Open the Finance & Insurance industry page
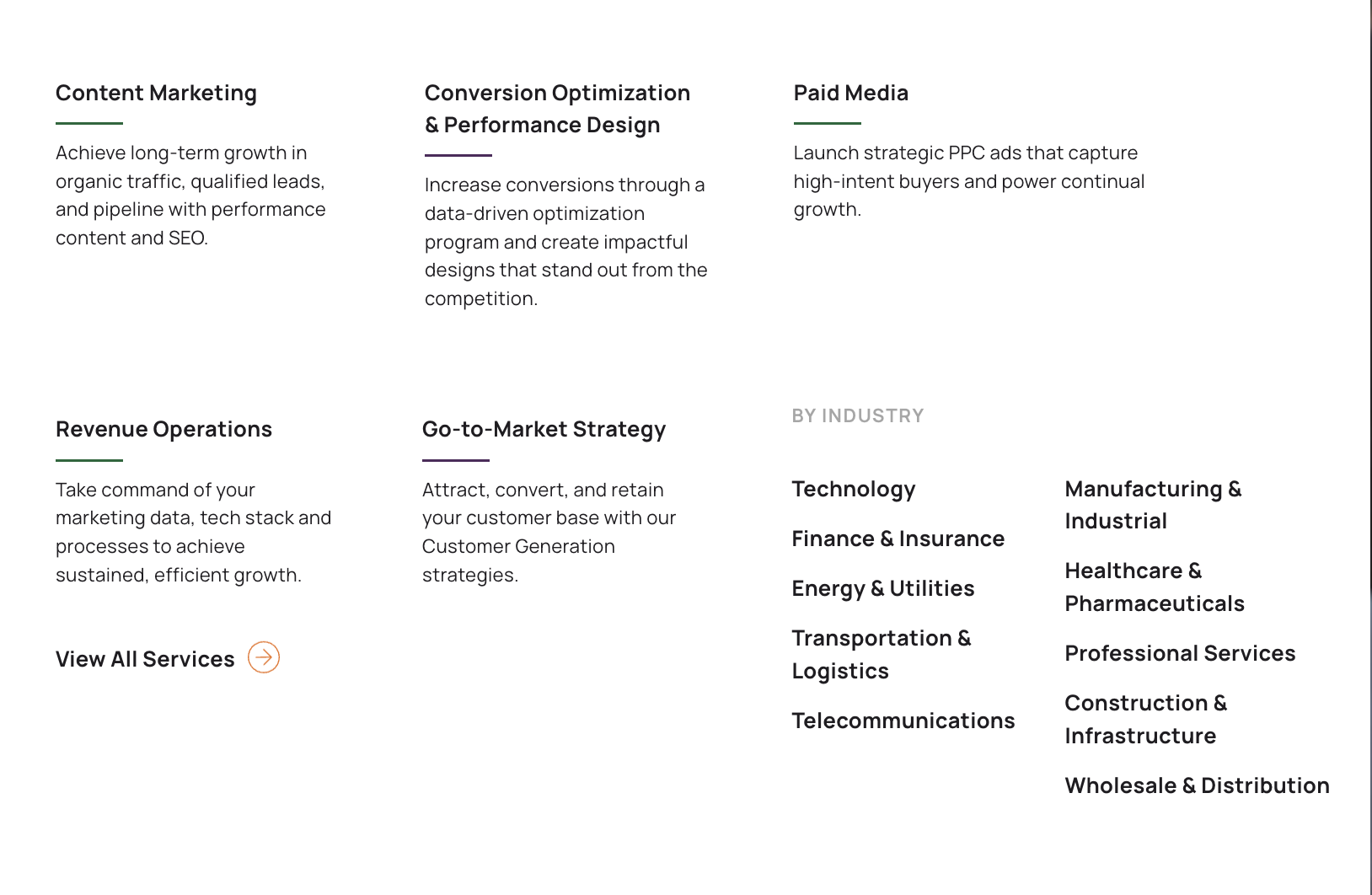 click(898, 538)
